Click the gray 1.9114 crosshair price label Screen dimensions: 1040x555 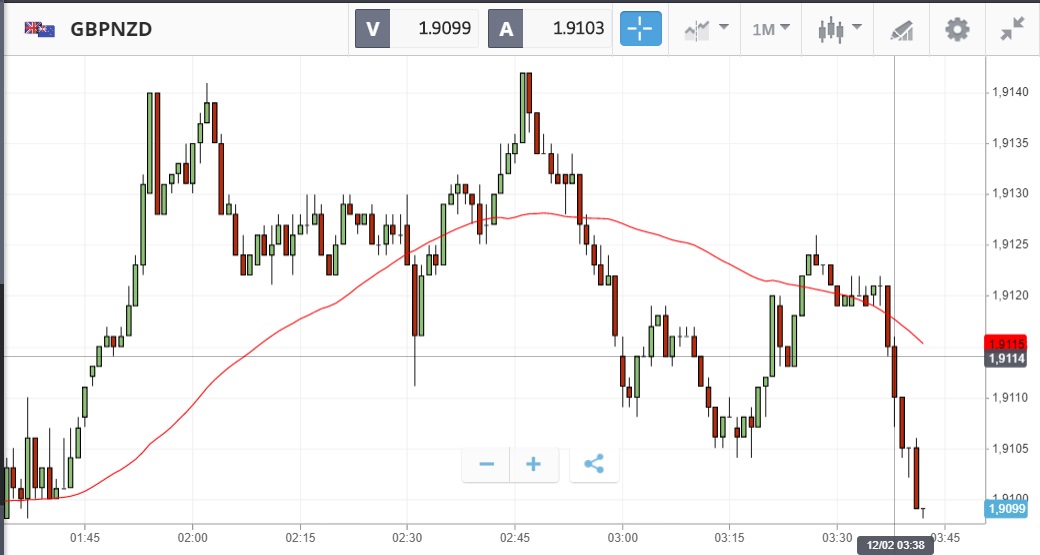point(1005,359)
